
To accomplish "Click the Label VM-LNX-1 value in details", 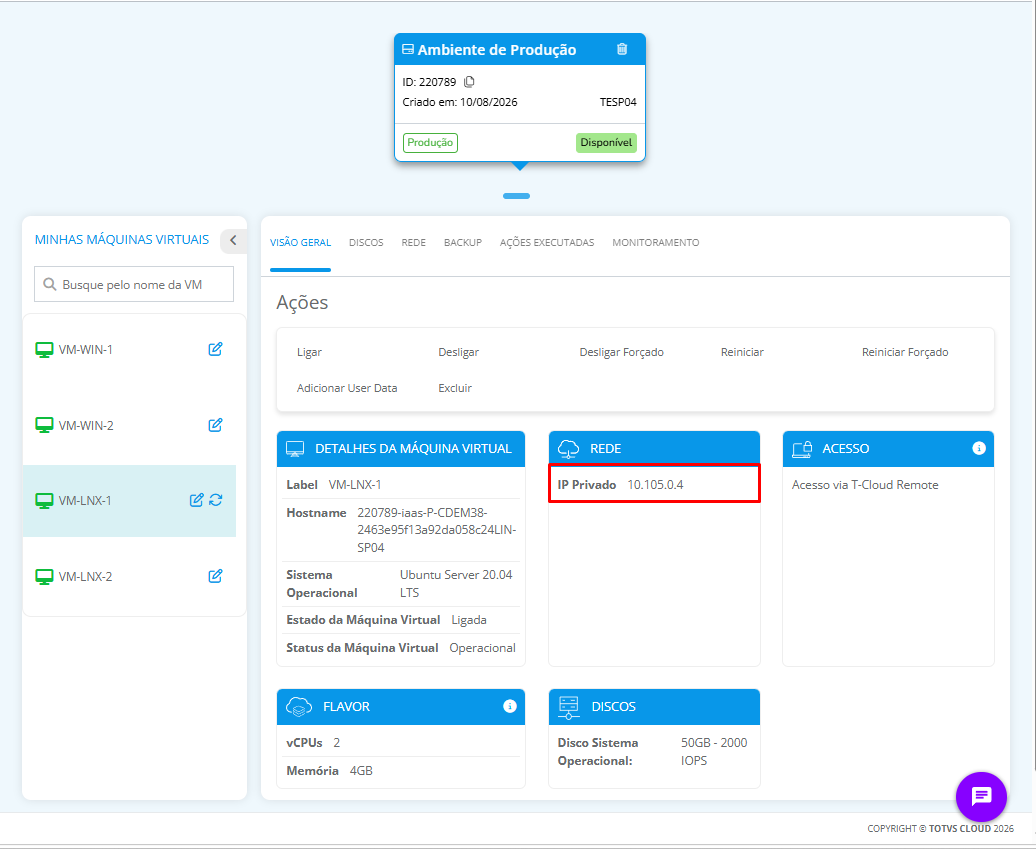I will (355, 484).
